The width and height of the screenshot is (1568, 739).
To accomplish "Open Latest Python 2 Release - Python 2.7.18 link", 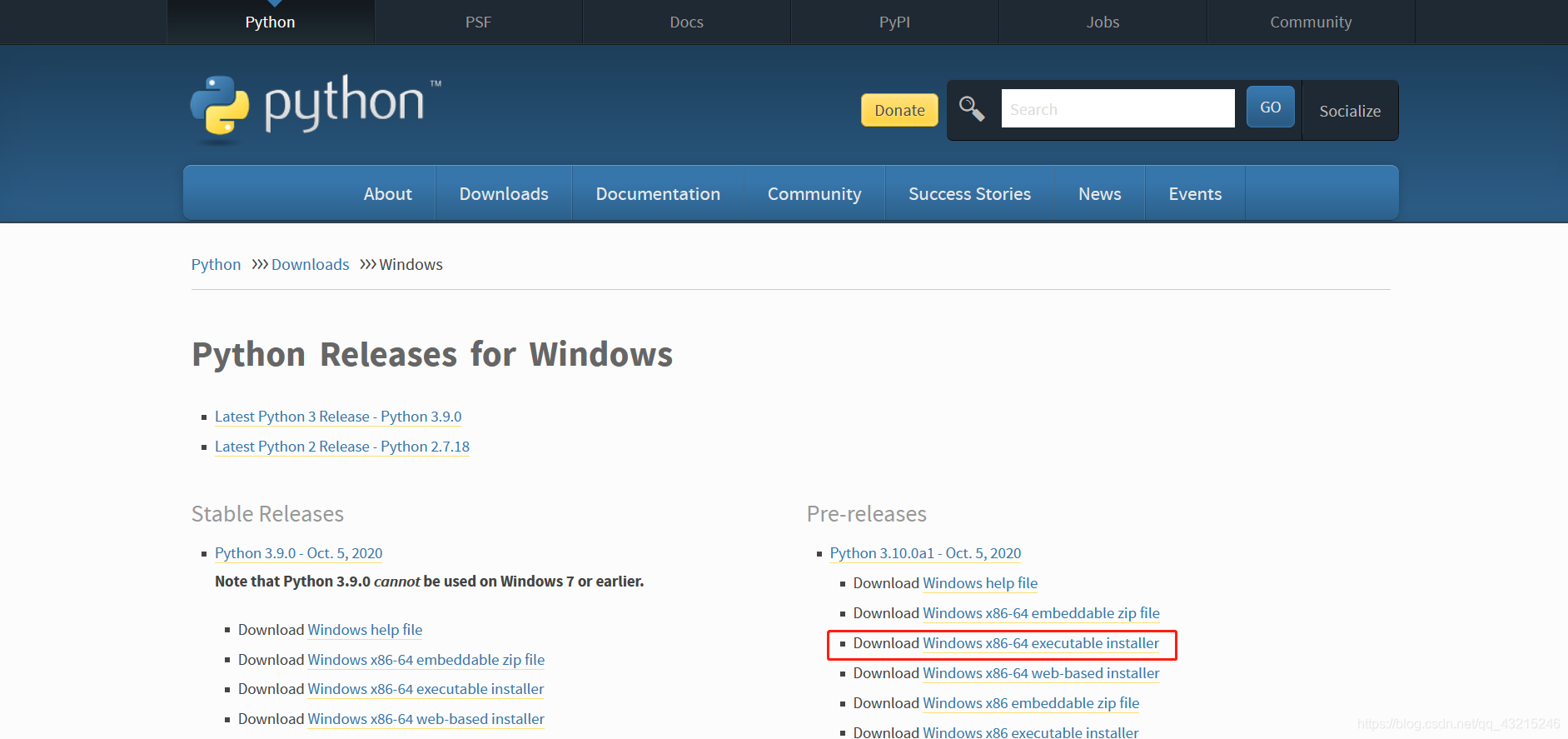I will point(342,447).
